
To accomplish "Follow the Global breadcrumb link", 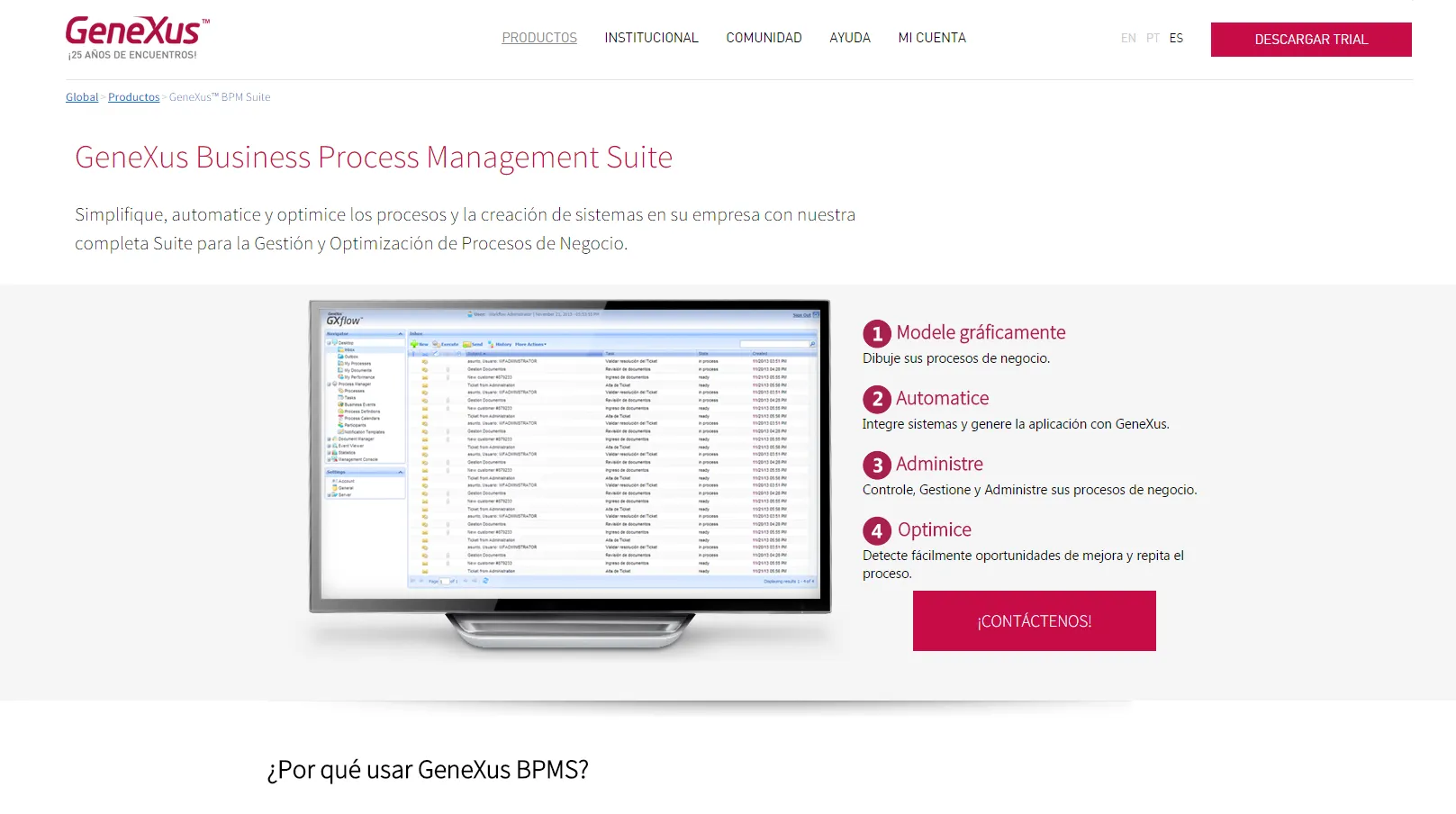I will point(82,97).
